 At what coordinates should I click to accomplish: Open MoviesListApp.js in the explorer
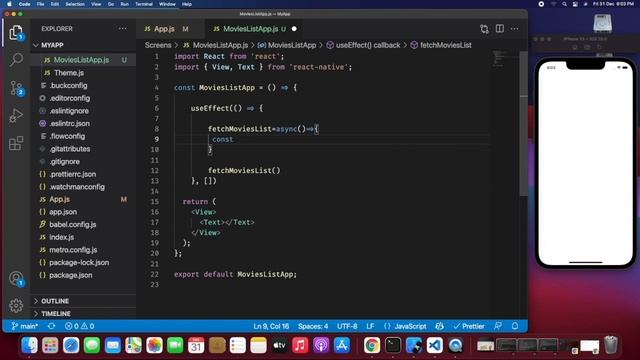point(84,60)
